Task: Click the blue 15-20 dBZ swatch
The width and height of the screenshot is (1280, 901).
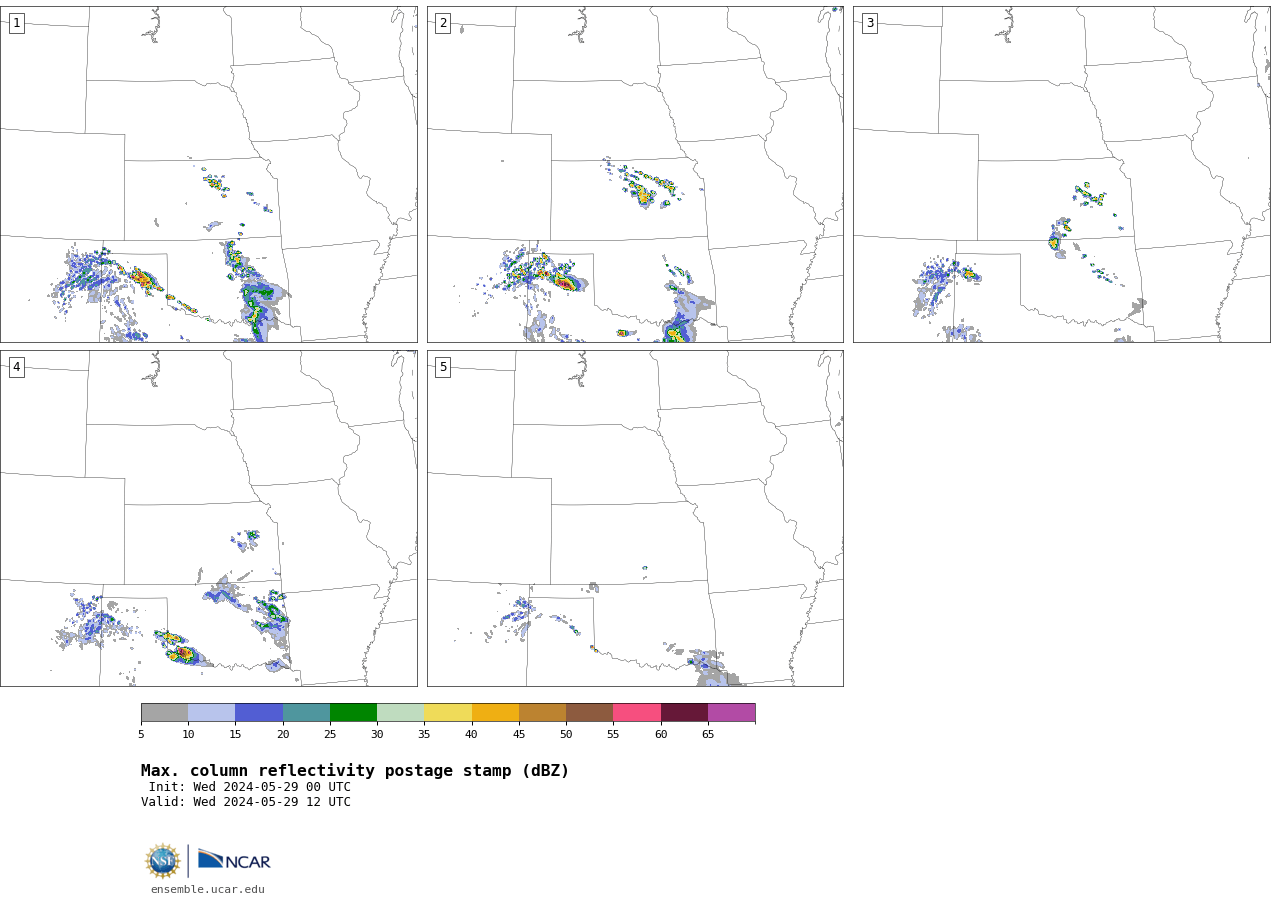Action: (259, 712)
